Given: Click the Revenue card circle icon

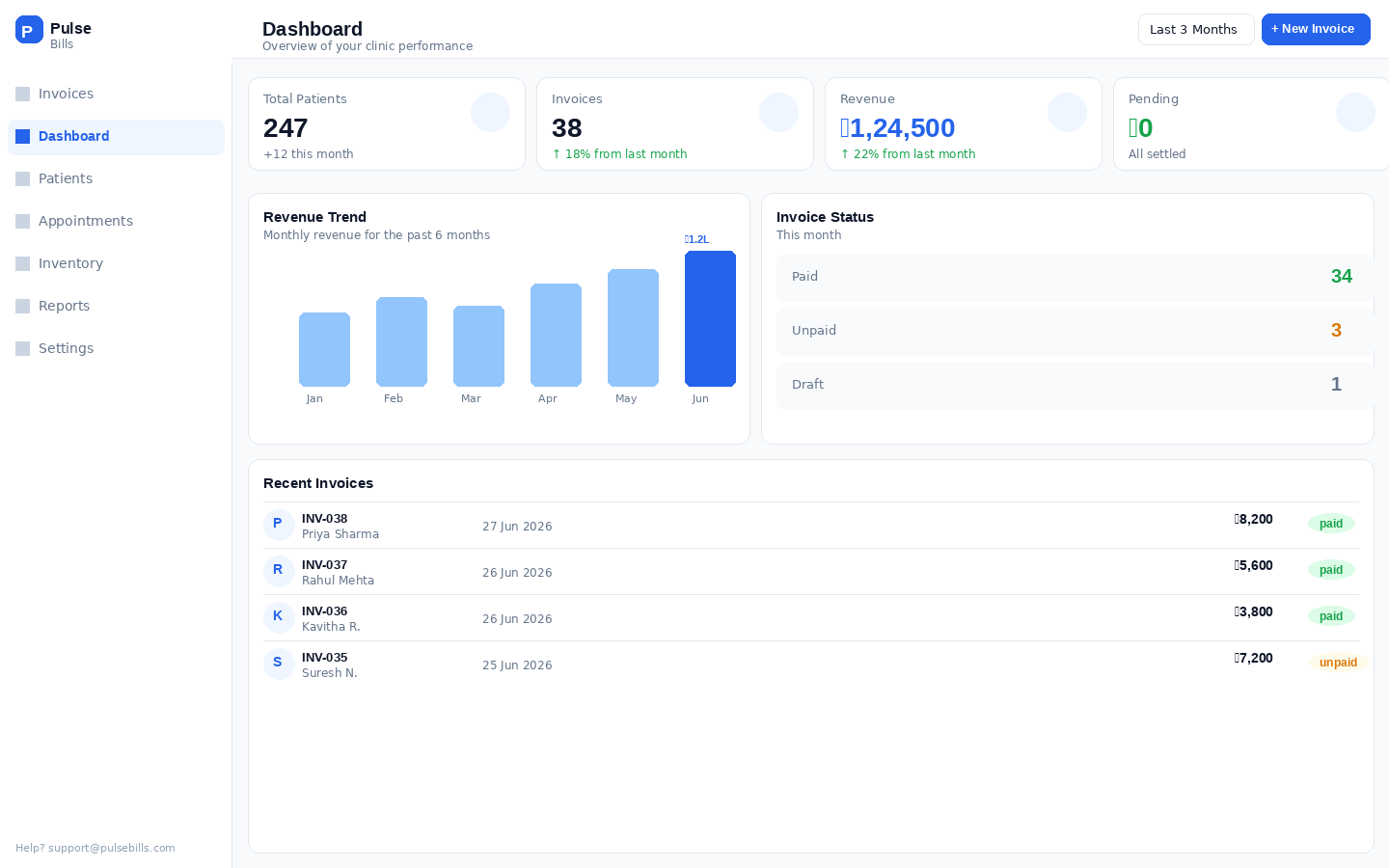Looking at the screenshot, I should click(1067, 113).
